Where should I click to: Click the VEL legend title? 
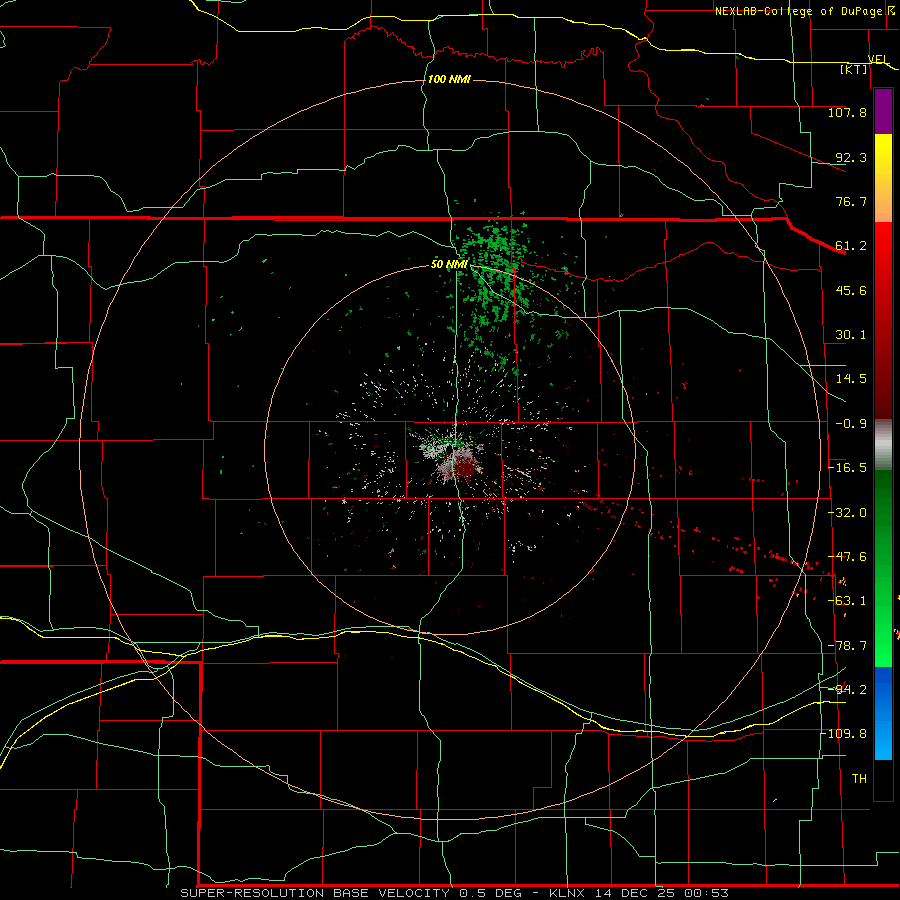878,59
